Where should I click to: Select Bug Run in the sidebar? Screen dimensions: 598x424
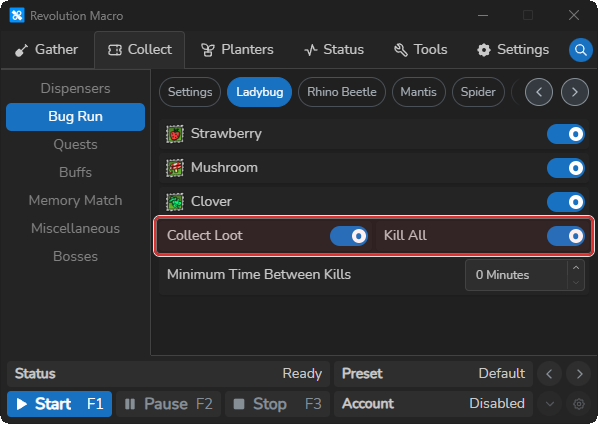pos(76,117)
